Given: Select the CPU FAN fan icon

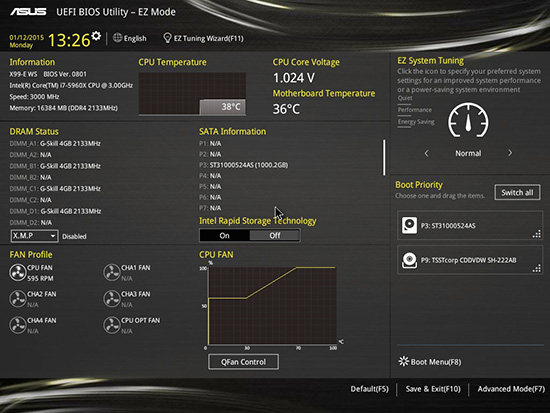Looking at the screenshot, I should (x=18, y=272).
